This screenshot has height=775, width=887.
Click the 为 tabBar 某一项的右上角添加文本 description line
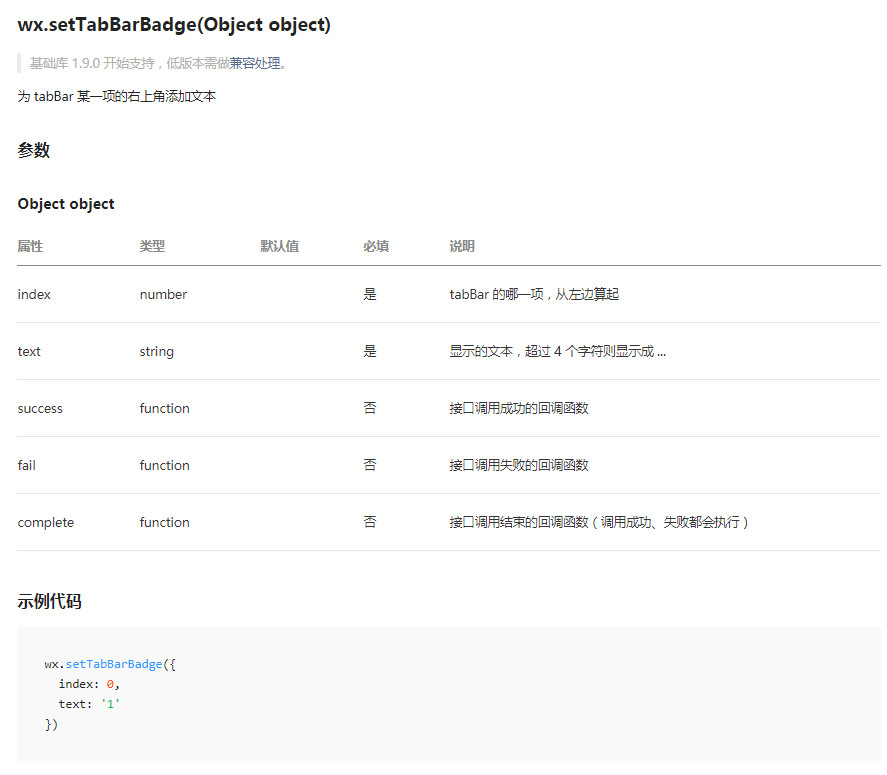coord(117,97)
